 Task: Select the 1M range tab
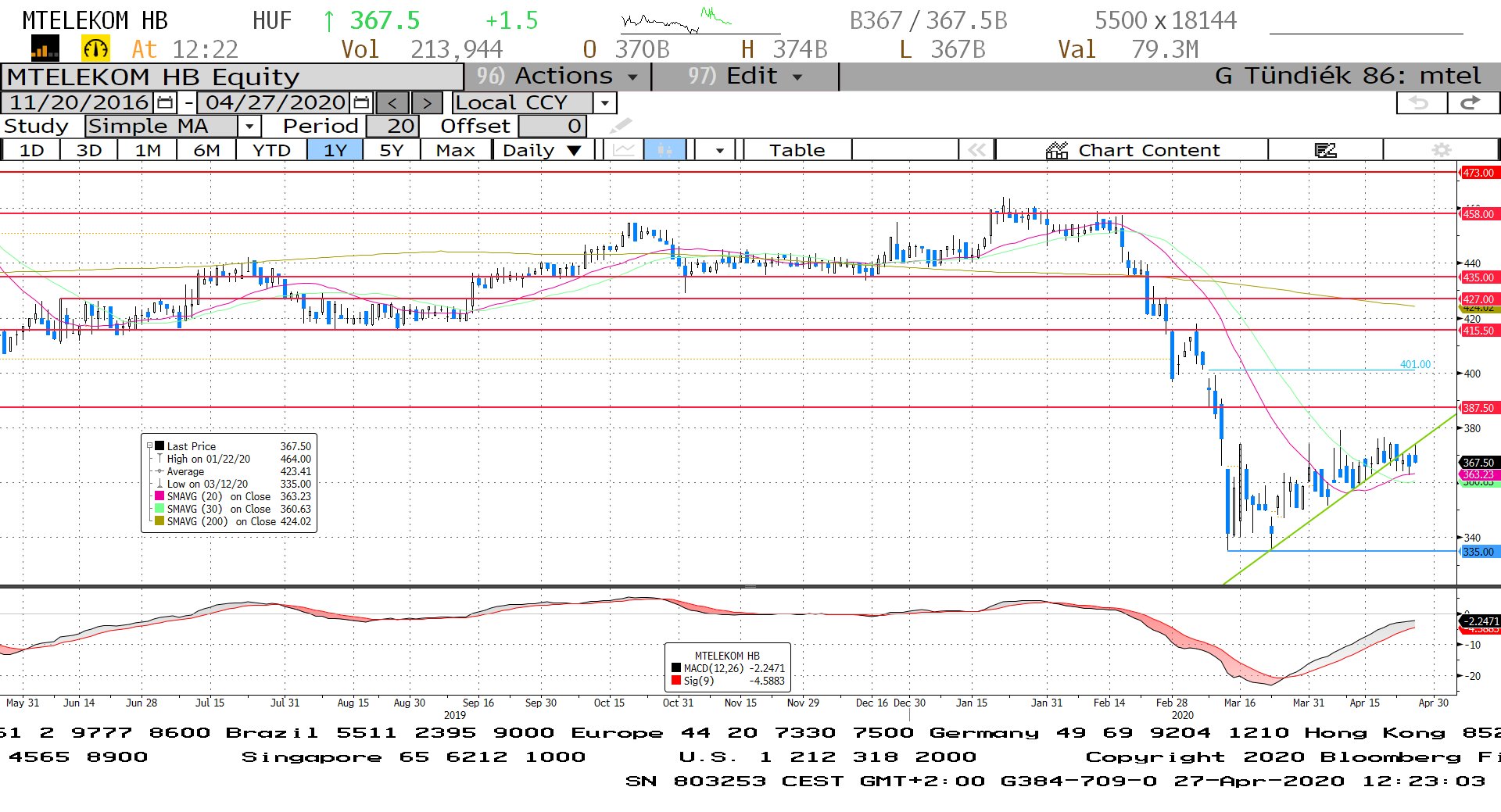click(148, 150)
